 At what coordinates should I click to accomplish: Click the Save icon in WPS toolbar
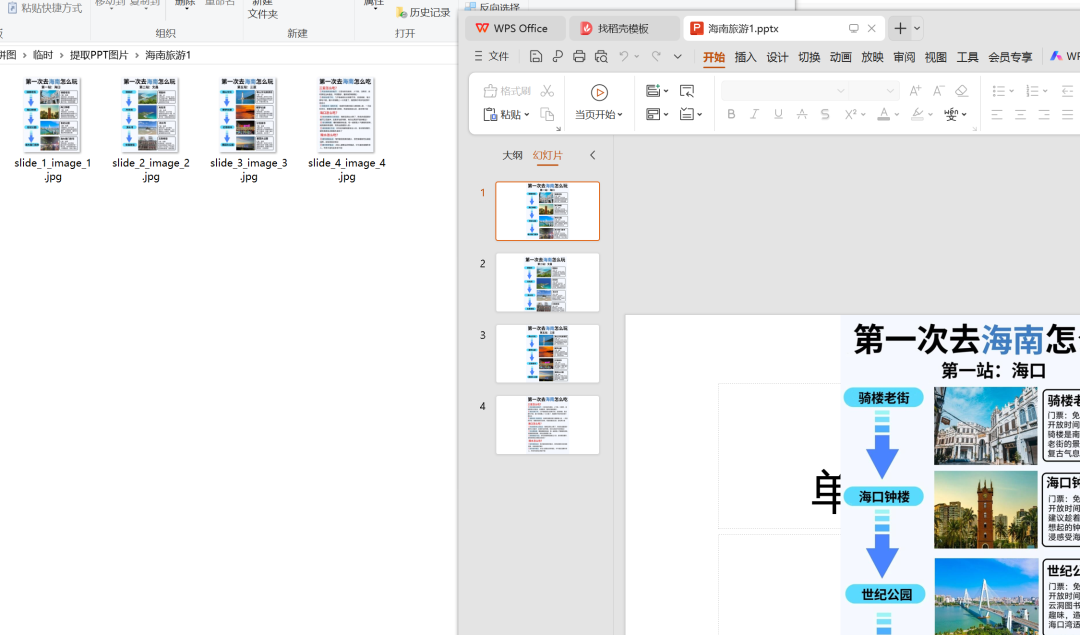(x=536, y=56)
